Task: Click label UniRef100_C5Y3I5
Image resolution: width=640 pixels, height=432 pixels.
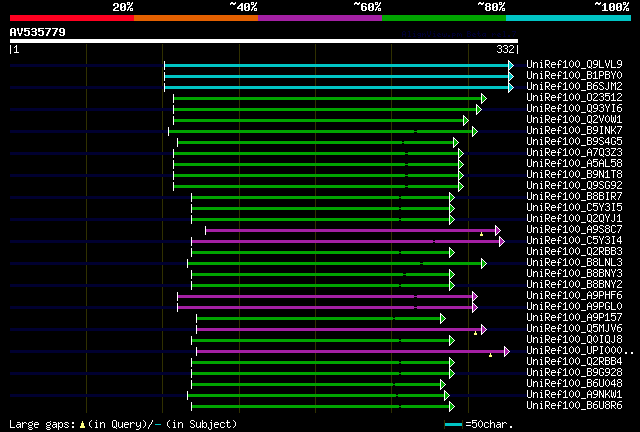Action: 574,208
